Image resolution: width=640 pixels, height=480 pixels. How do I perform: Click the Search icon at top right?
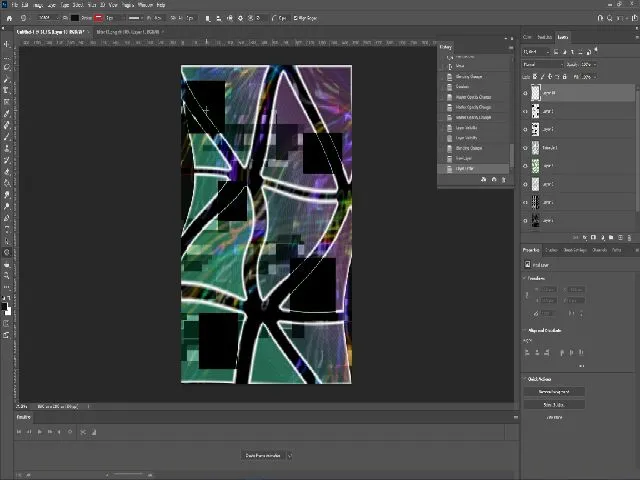click(x=609, y=18)
